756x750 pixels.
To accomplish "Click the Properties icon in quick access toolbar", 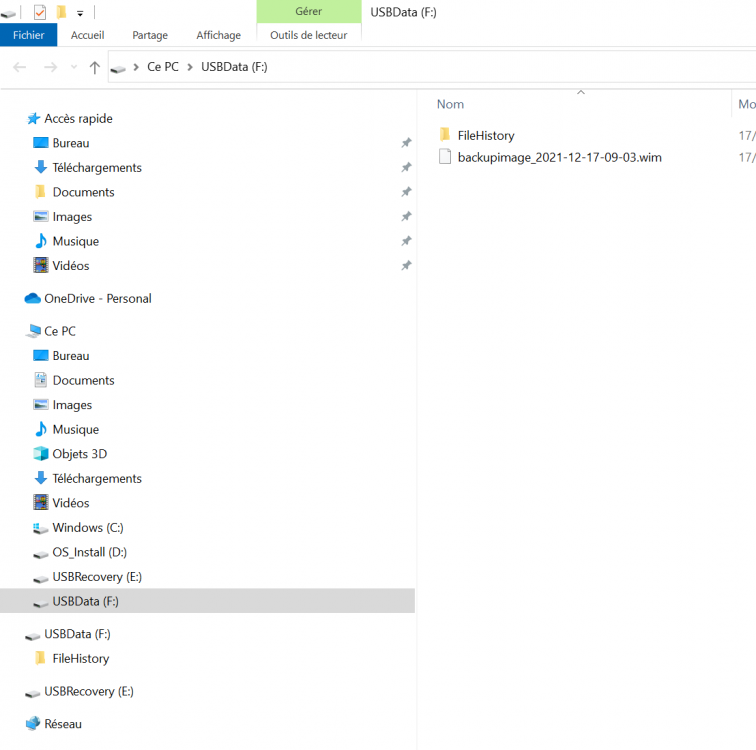I will coord(40,12).
